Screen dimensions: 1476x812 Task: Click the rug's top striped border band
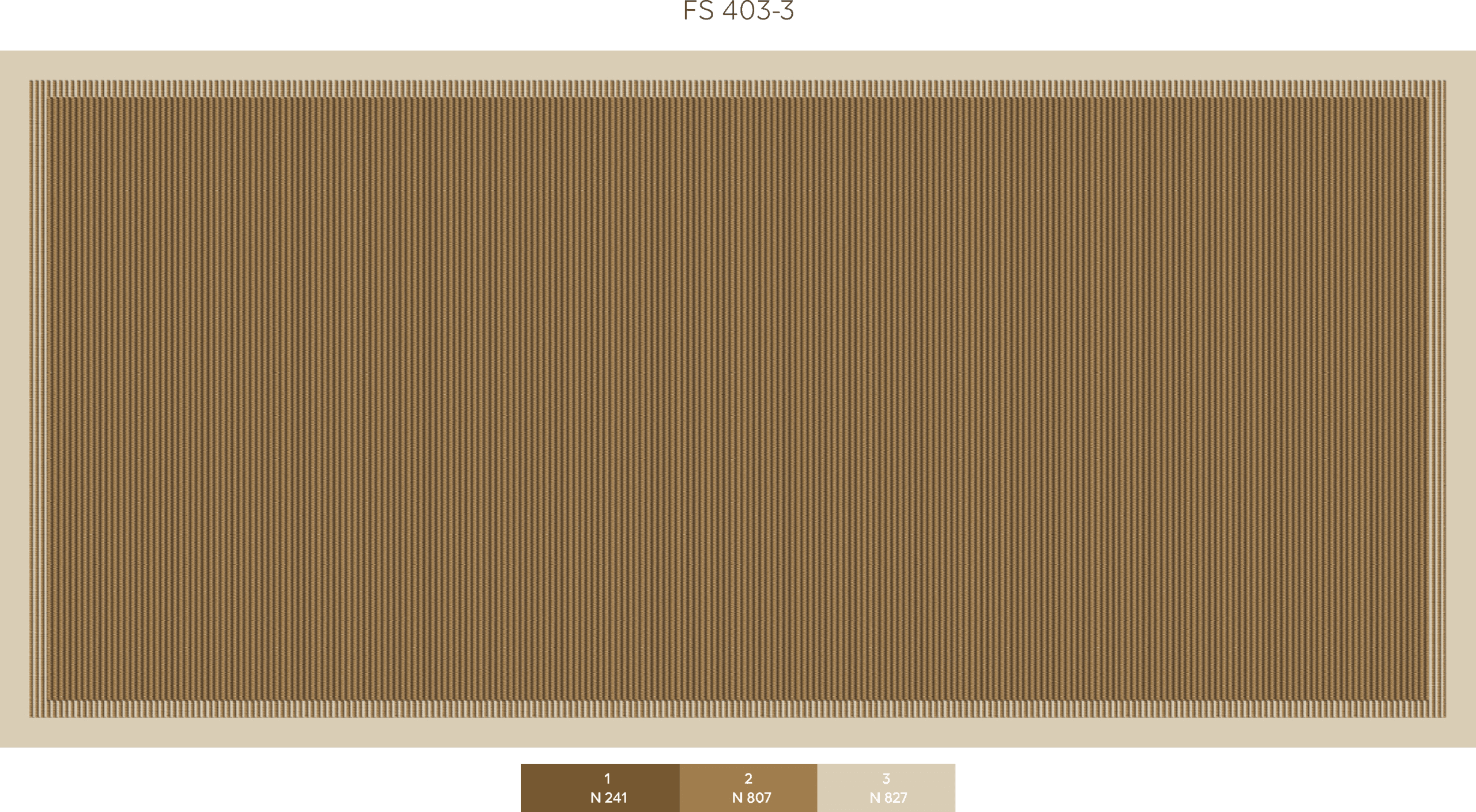[x=738, y=89]
